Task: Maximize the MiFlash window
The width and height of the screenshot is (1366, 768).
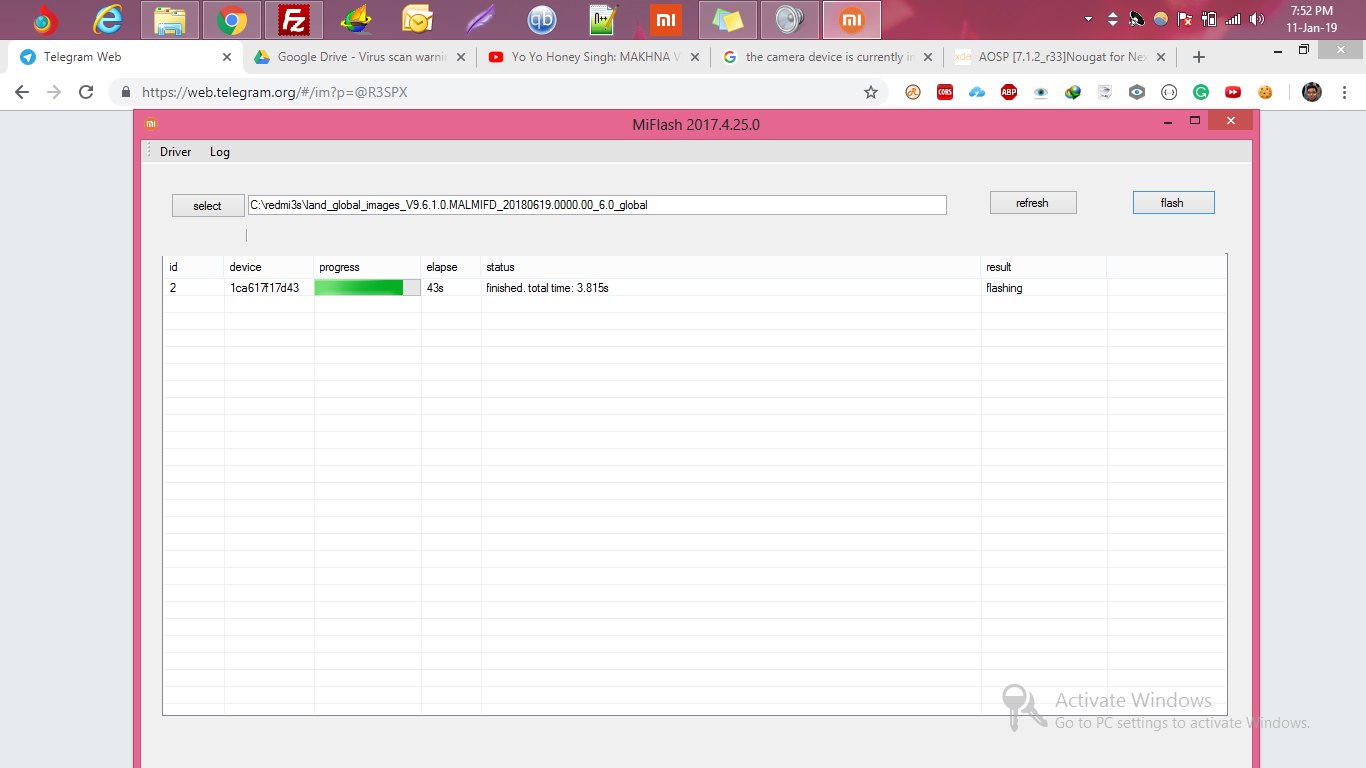Action: [x=1194, y=121]
